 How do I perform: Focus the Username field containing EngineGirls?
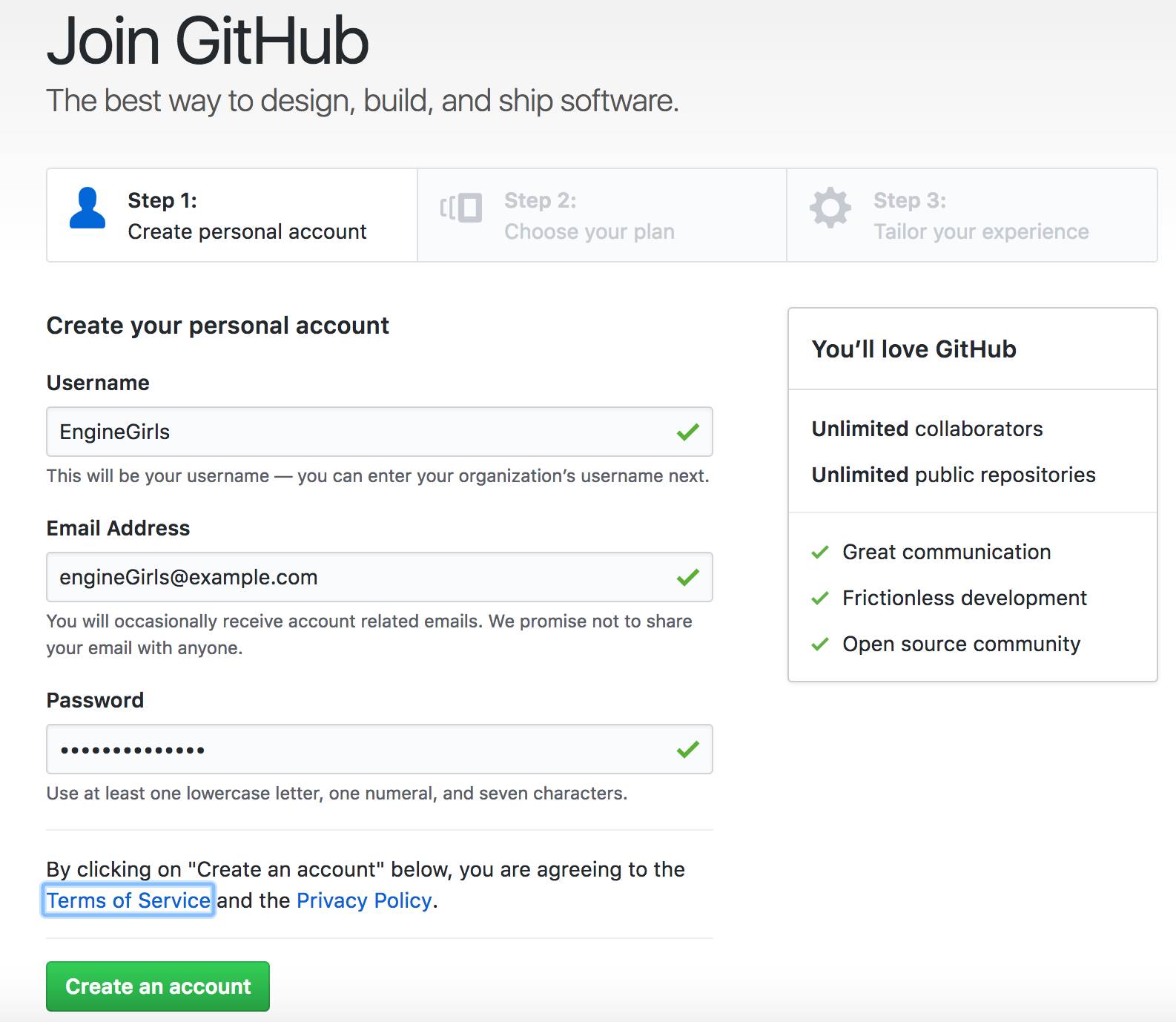point(356,432)
